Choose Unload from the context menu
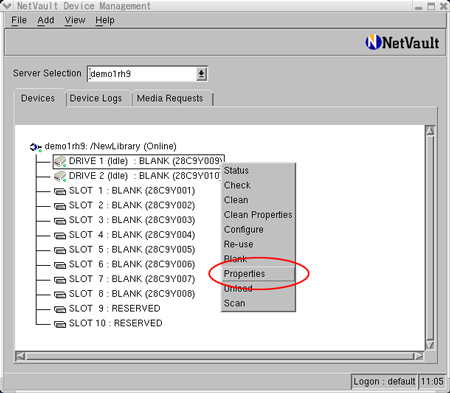 coord(258,288)
